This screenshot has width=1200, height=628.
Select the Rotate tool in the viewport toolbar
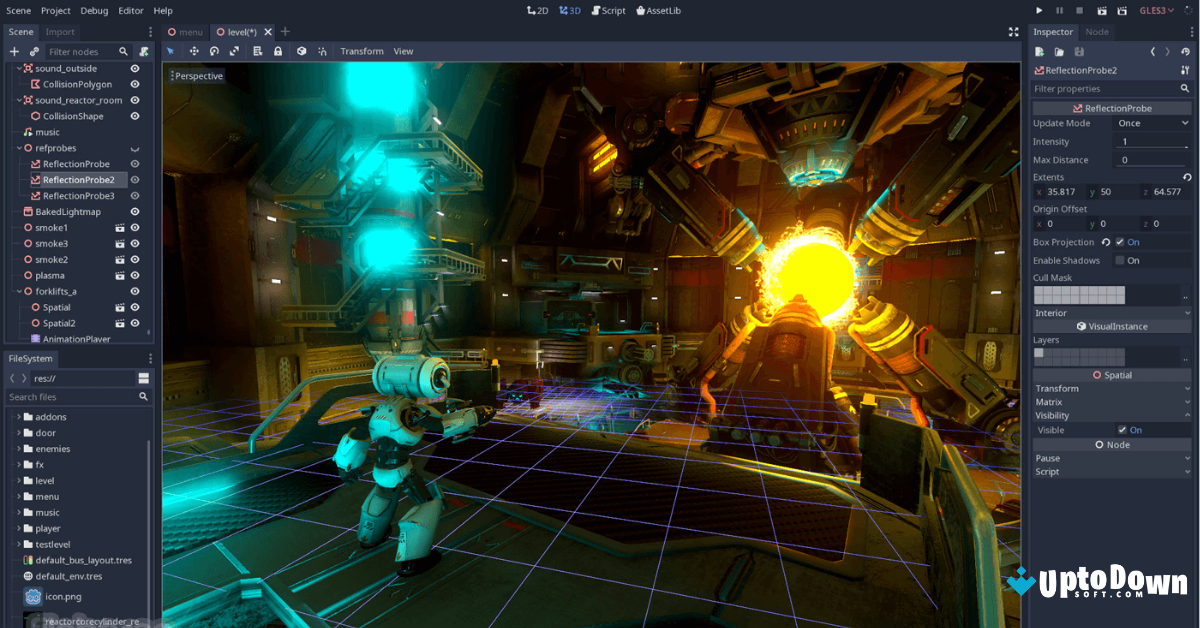[x=214, y=51]
